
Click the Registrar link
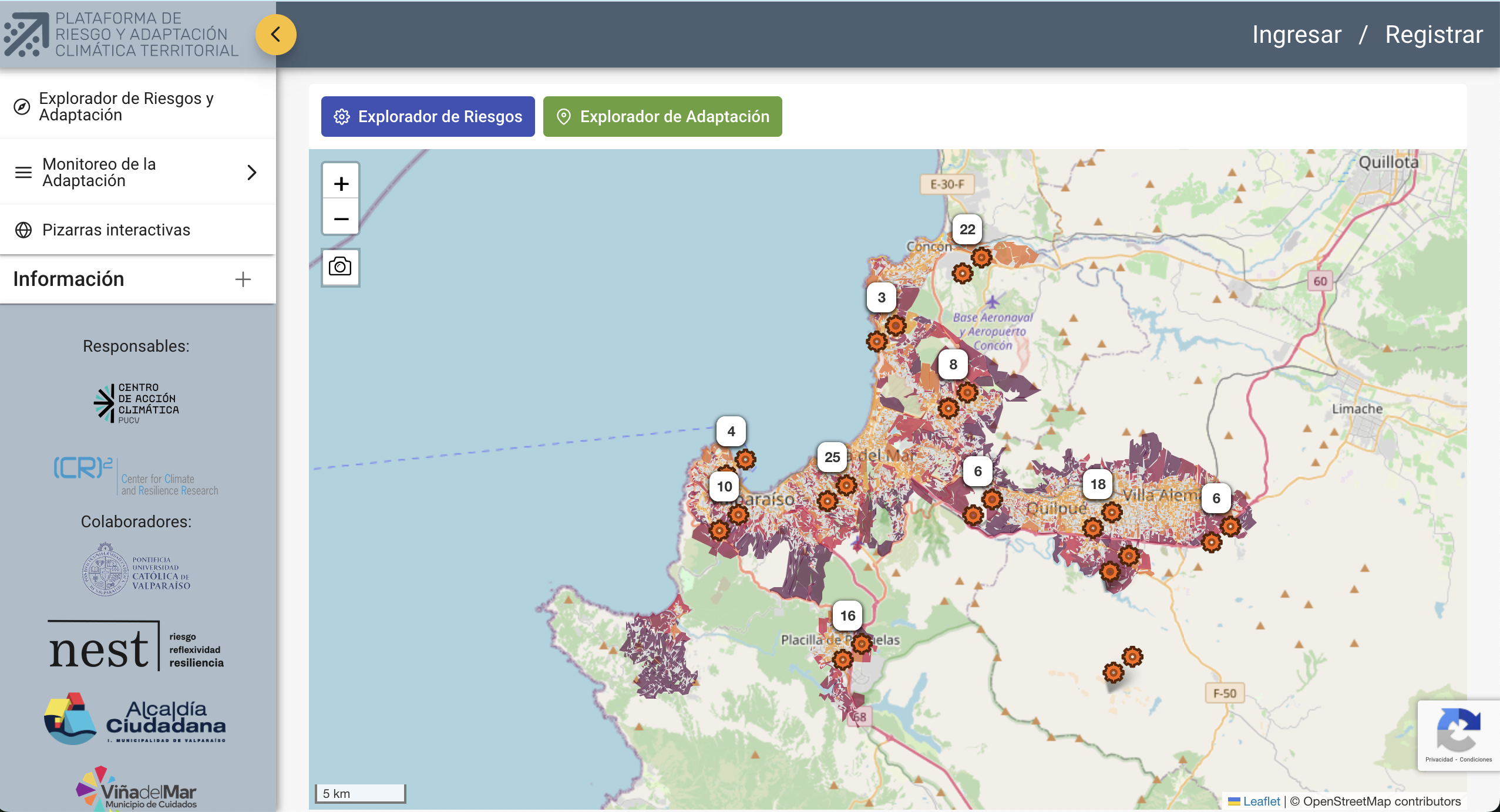pos(1434,35)
